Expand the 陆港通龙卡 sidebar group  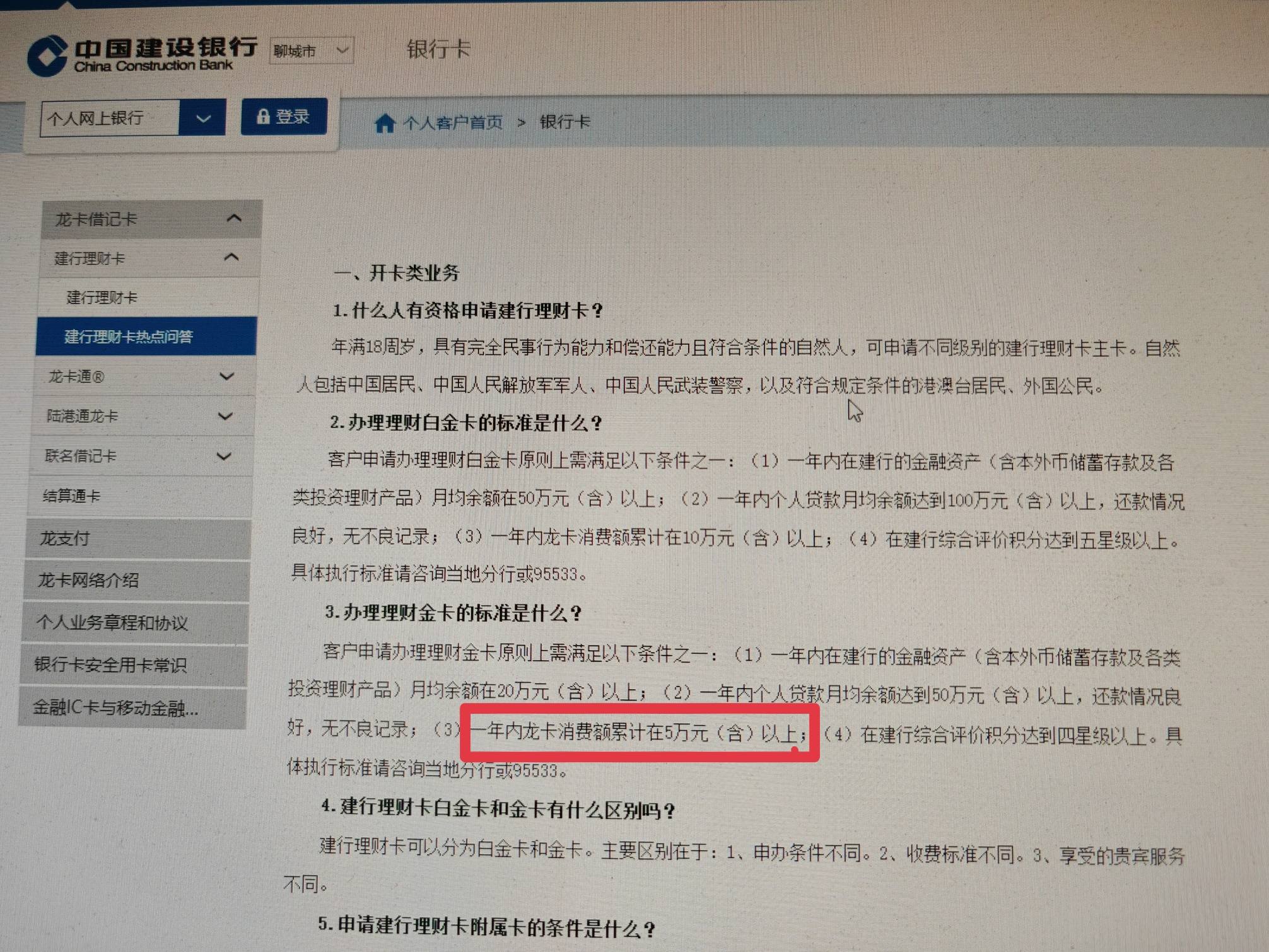point(143,416)
